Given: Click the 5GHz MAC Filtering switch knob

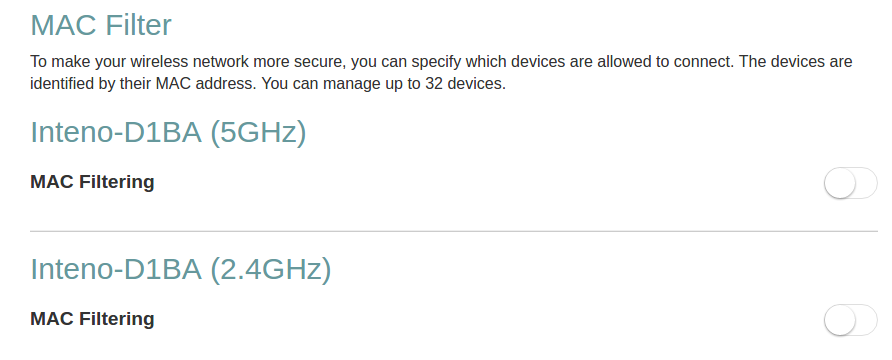Looking at the screenshot, I should (x=840, y=183).
